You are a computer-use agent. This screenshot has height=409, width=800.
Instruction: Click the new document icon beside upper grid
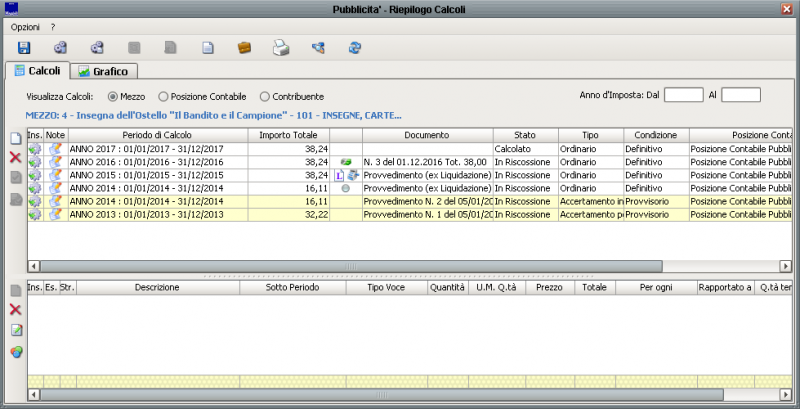click(x=15, y=138)
